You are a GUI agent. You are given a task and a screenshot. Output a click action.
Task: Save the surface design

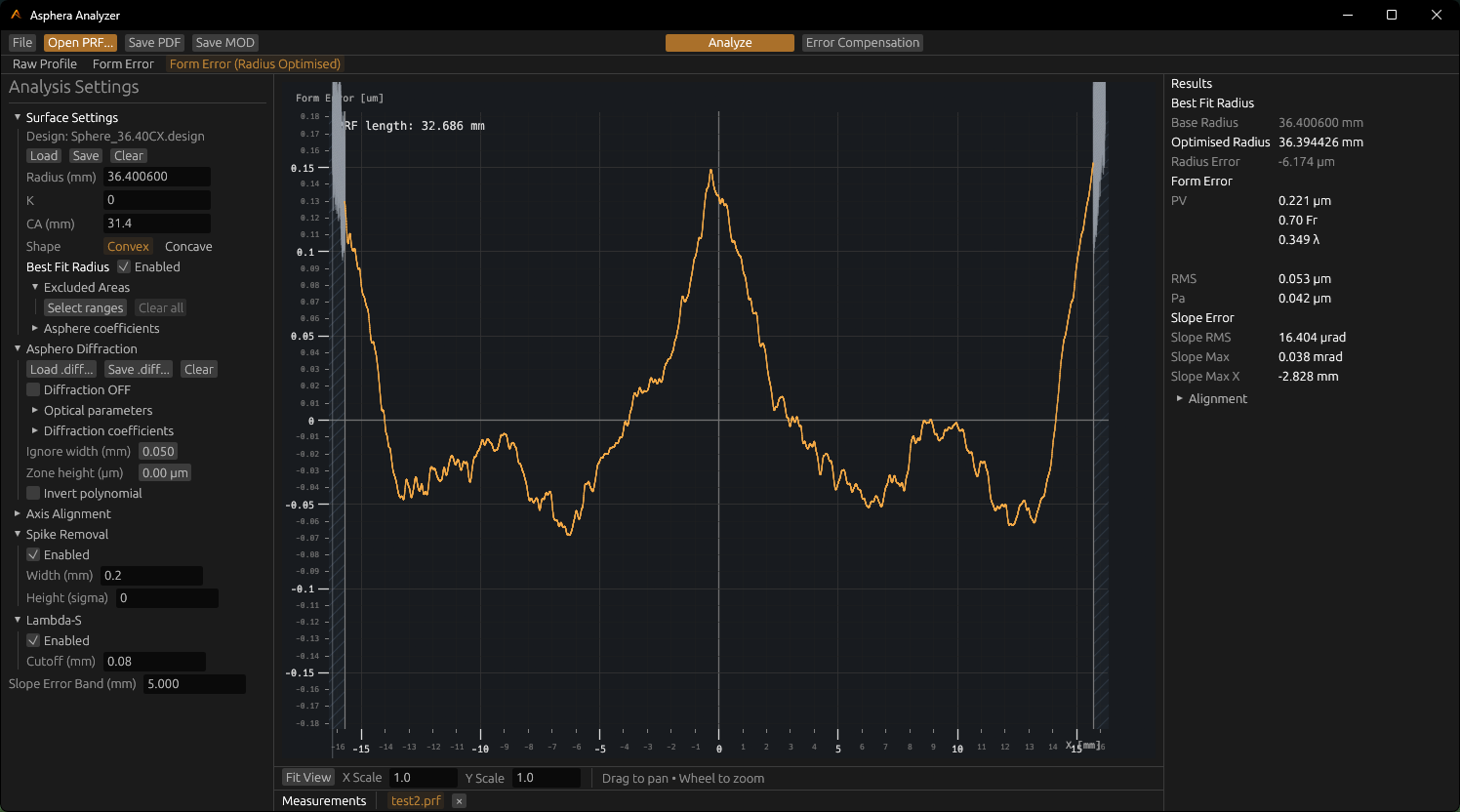tap(86, 155)
